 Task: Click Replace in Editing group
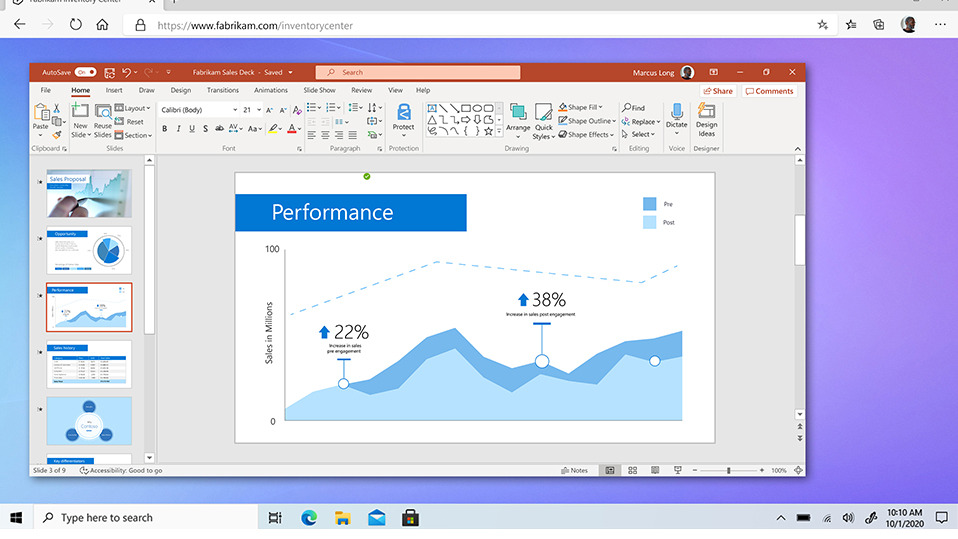point(641,122)
